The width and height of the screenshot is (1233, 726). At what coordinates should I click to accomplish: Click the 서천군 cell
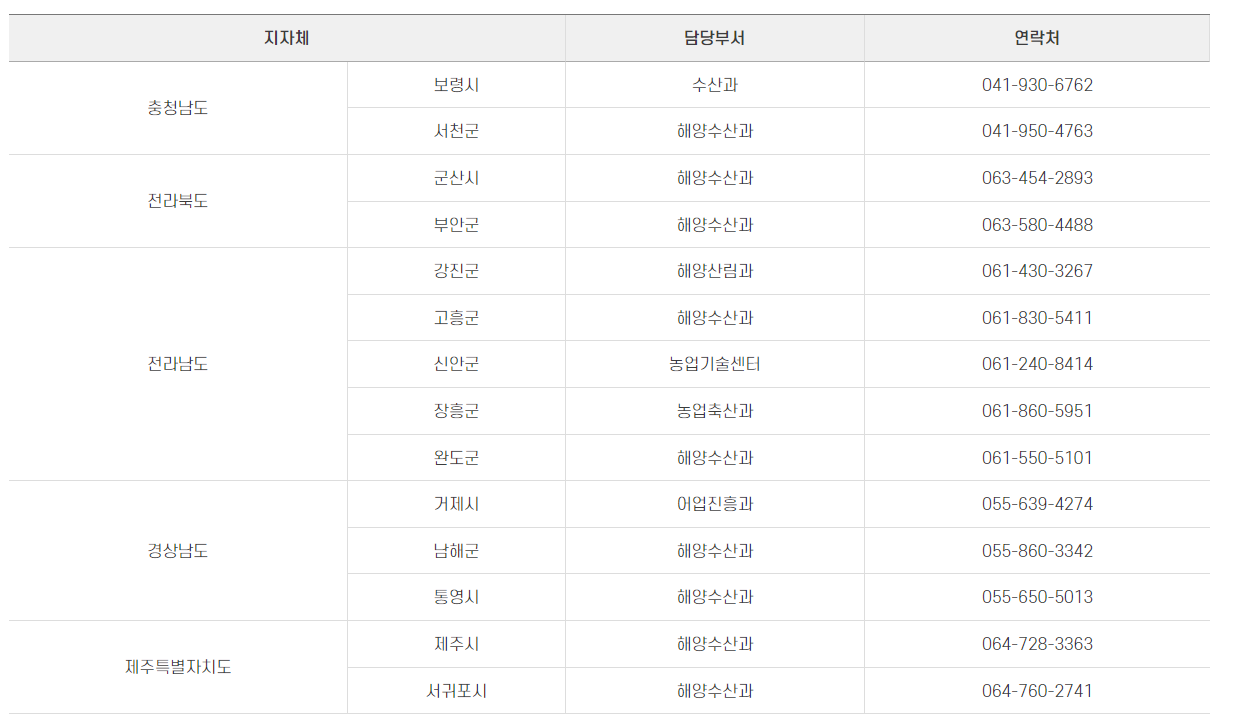point(456,131)
